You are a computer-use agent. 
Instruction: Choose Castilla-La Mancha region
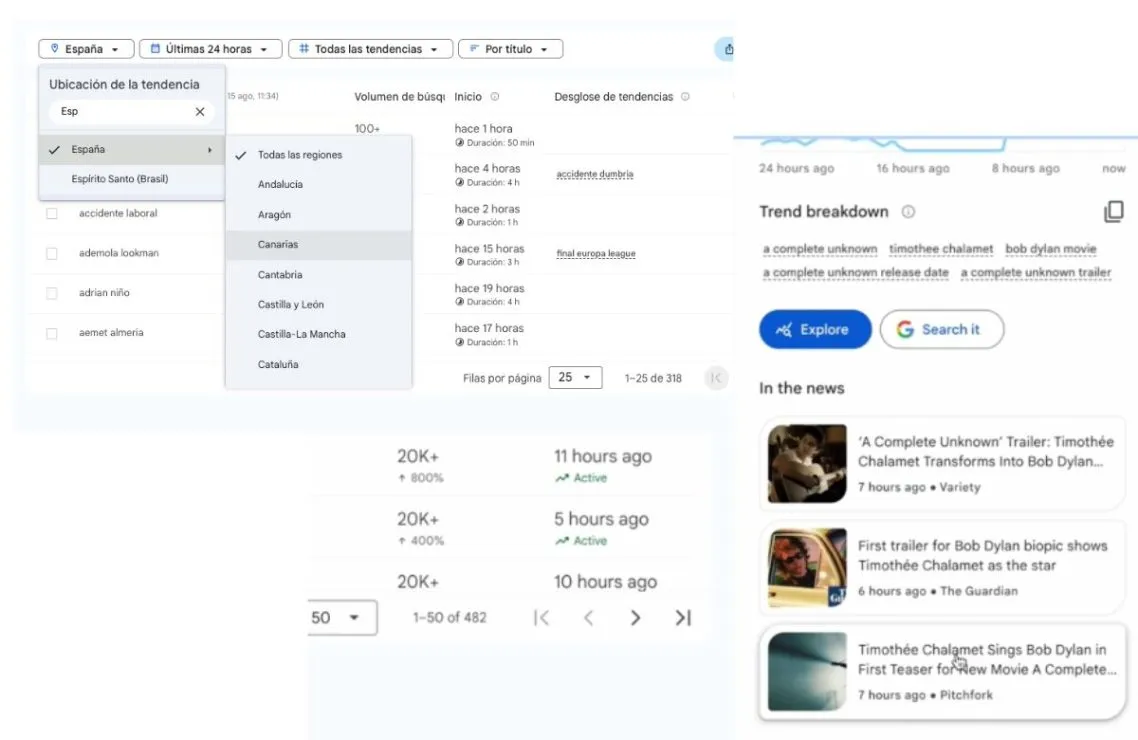click(319, 334)
